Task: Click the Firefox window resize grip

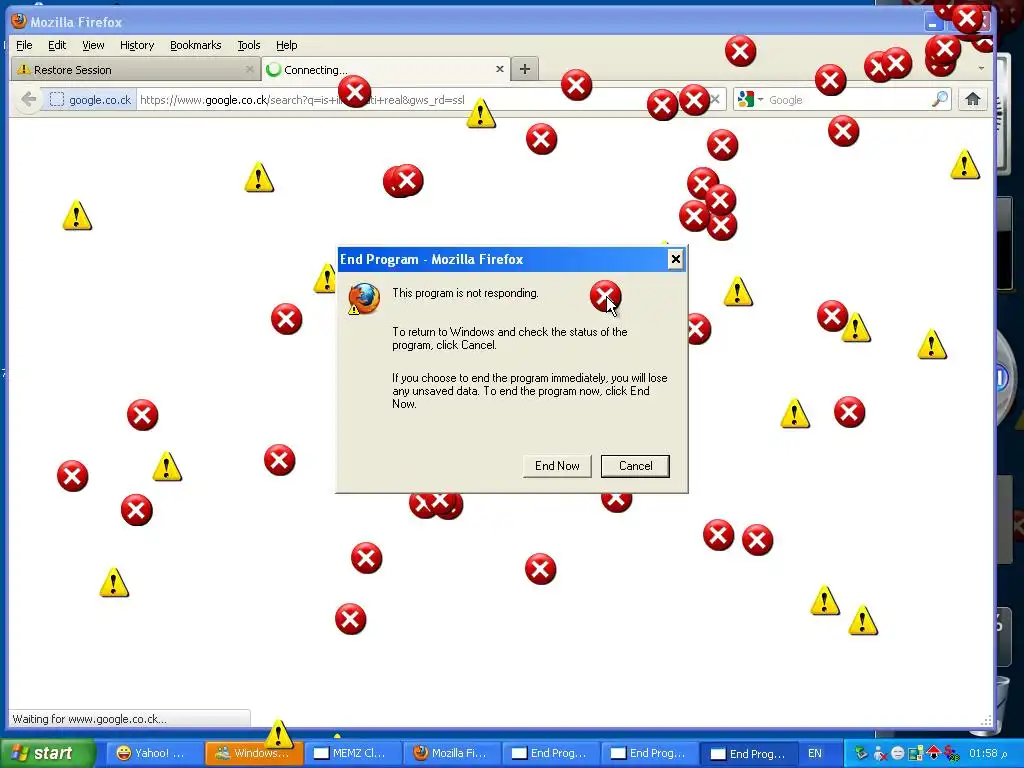Action: [987, 720]
